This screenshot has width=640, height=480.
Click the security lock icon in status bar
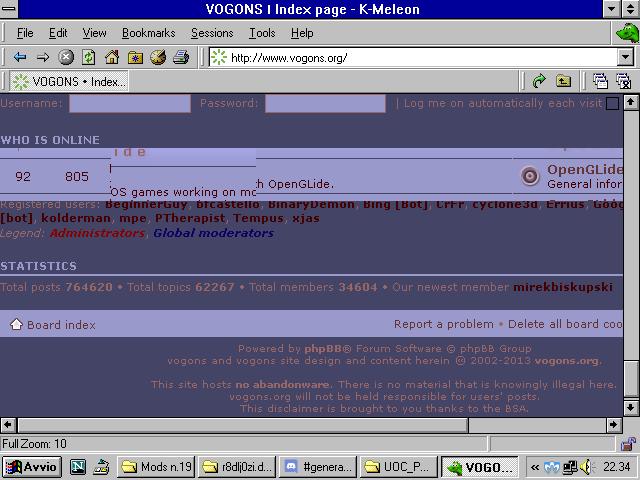[628, 444]
